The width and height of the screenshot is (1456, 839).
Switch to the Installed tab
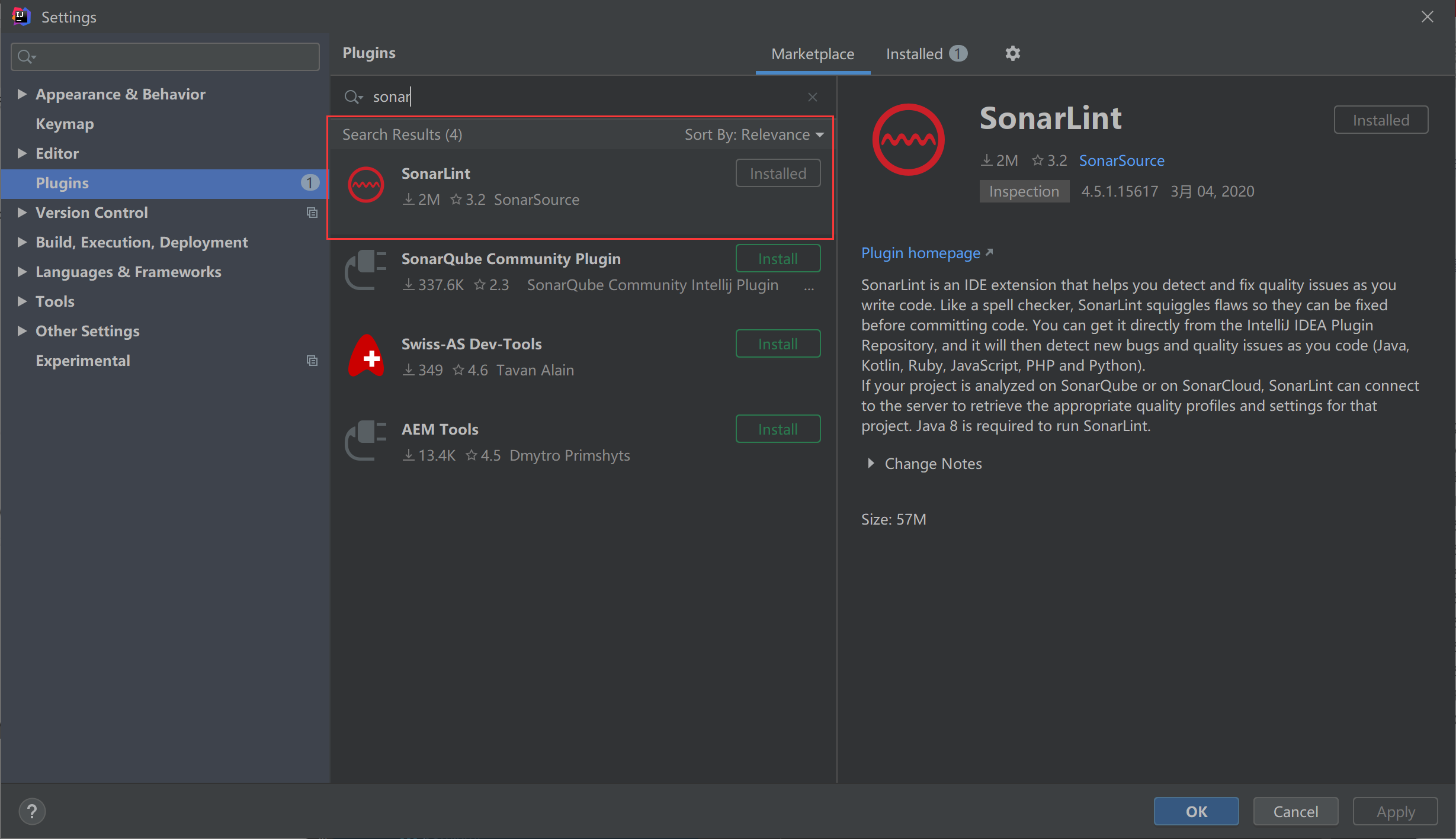pos(914,53)
